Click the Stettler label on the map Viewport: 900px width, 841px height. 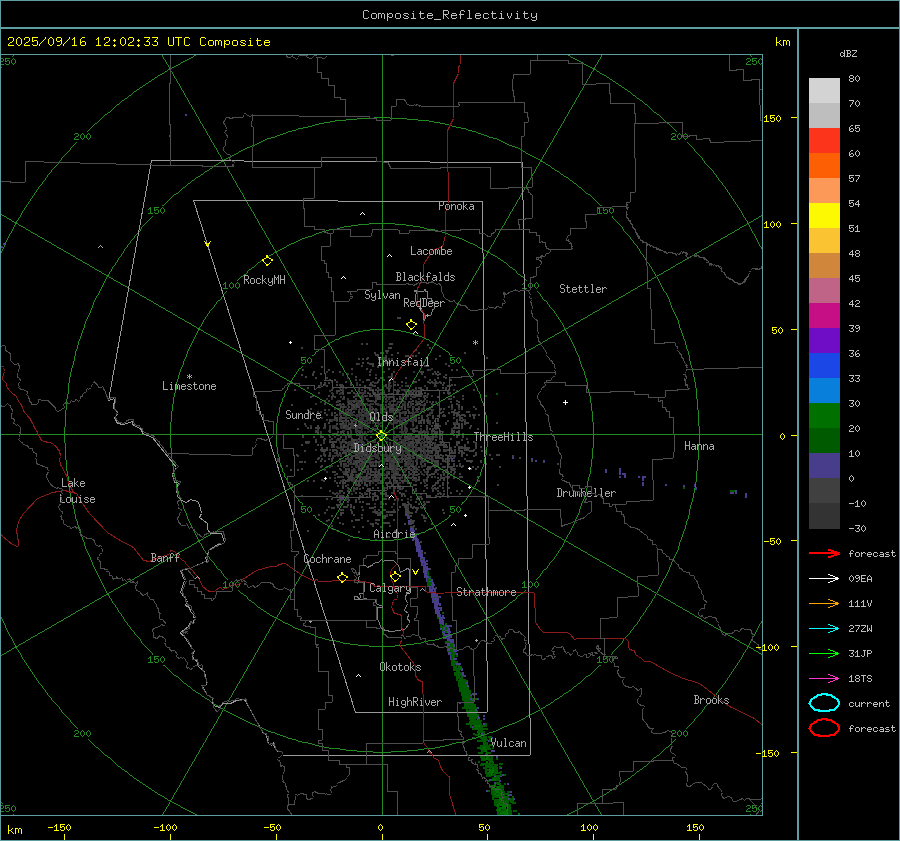point(582,289)
